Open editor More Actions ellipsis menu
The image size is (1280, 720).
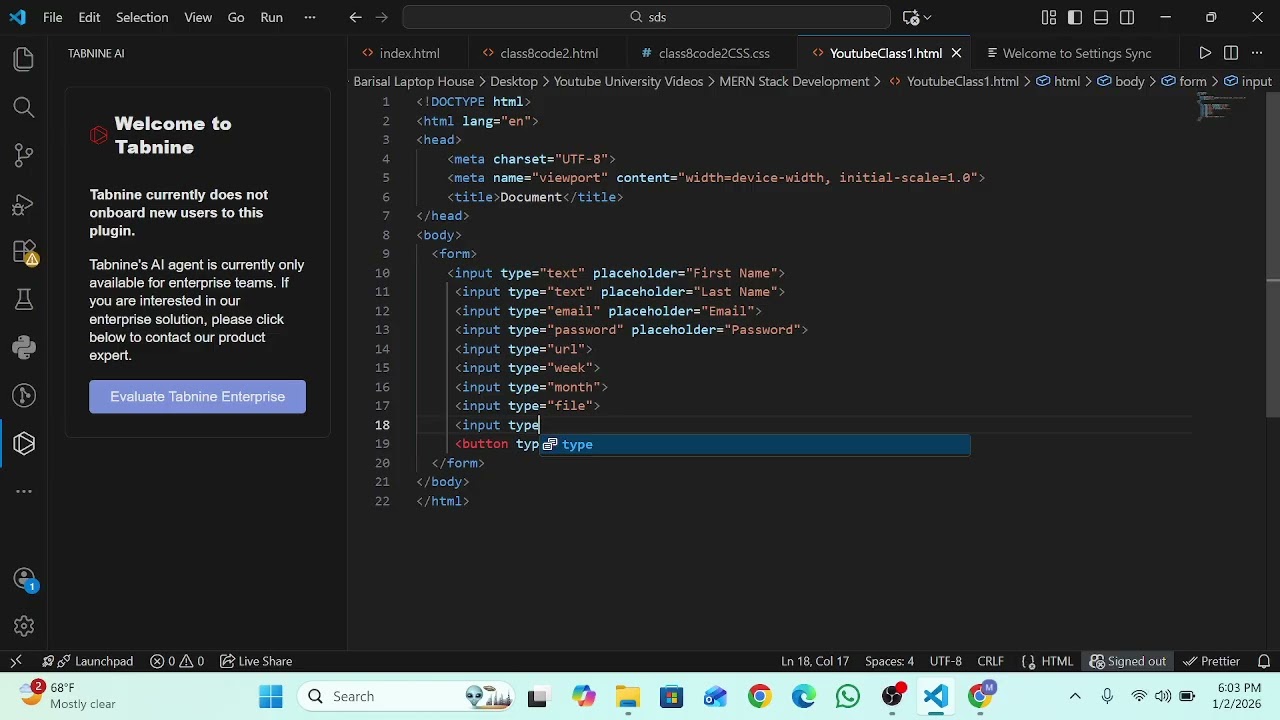pos(1257,53)
